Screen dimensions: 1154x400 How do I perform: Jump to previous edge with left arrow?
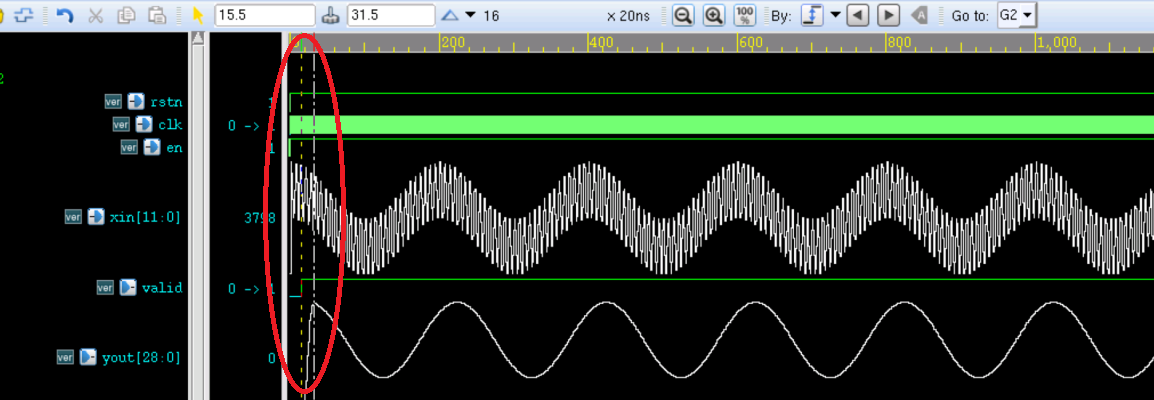[x=858, y=16]
